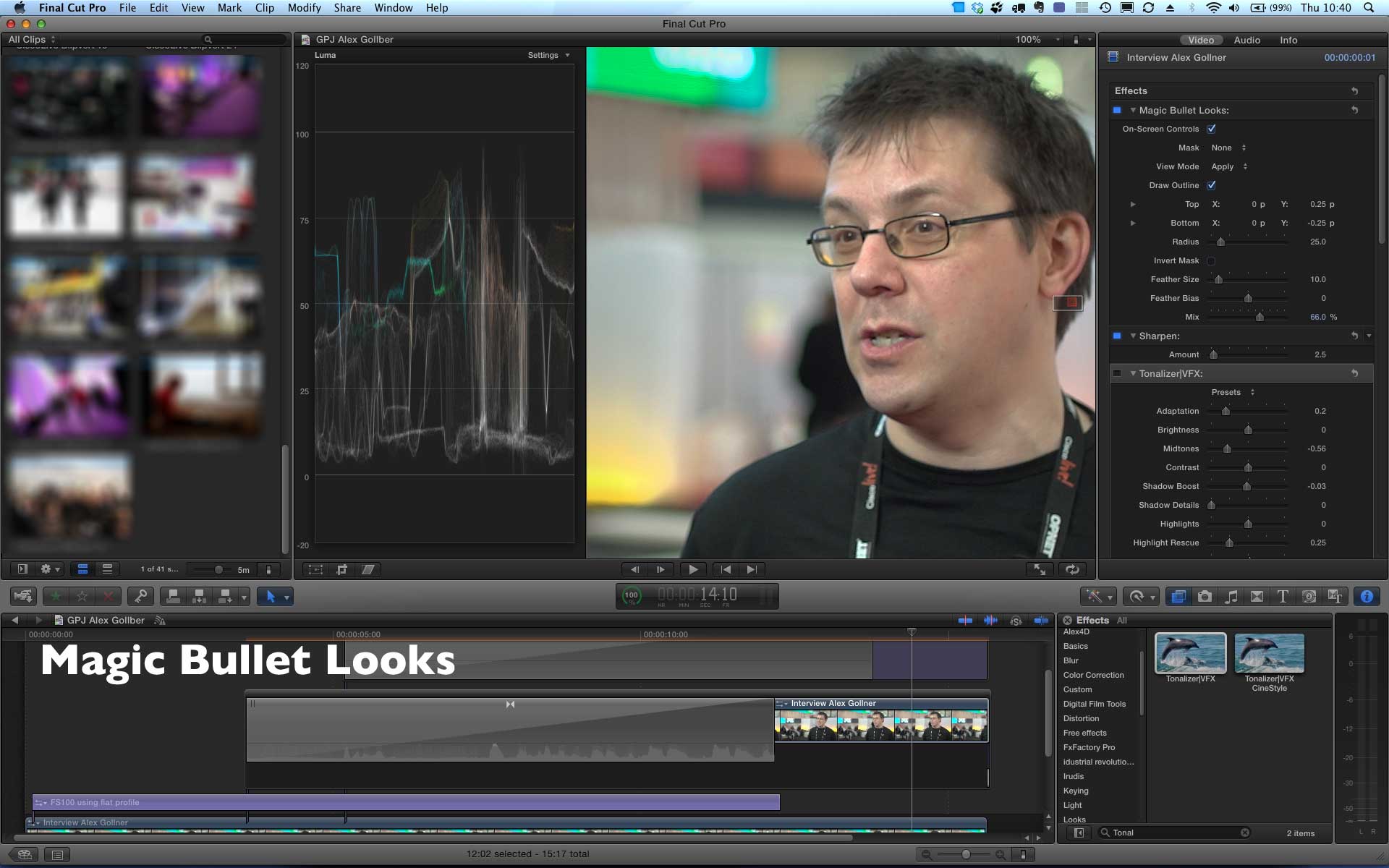Click the Append clip edit button
The height and width of the screenshot is (868, 1389).
click(x=225, y=597)
